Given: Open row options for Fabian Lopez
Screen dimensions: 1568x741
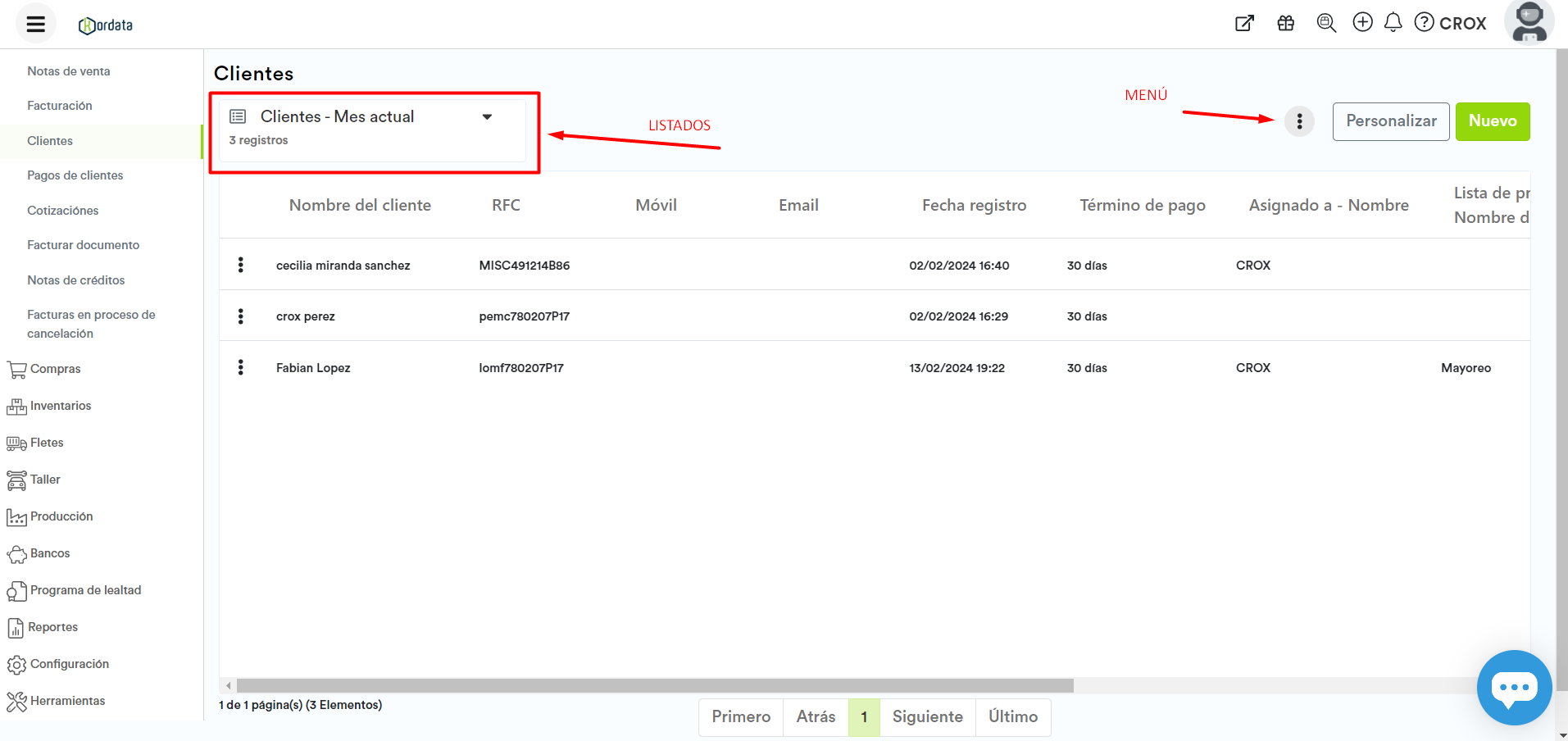Looking at the screenshot, I should (240, 367).
